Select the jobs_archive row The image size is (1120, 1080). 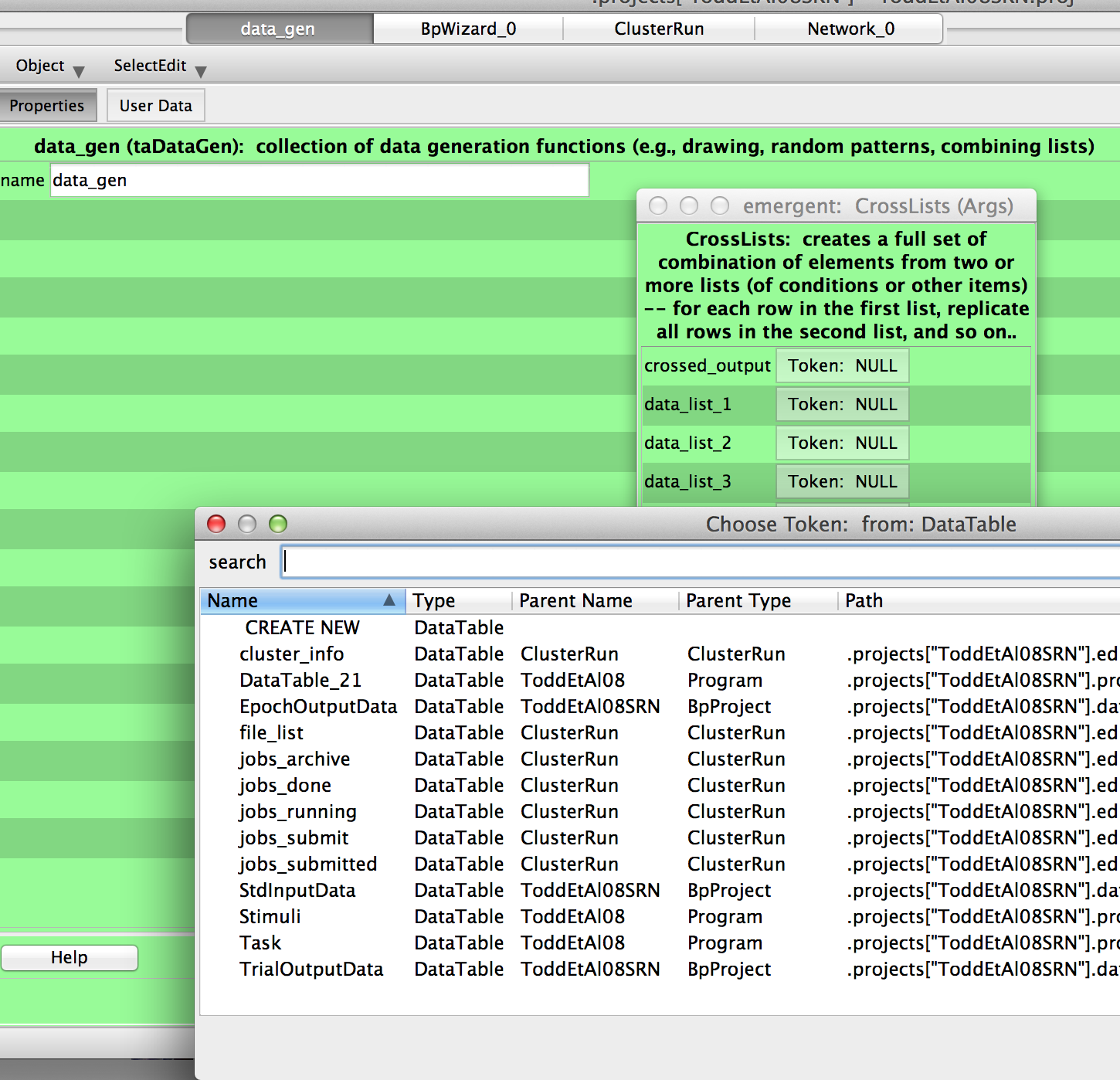660,759
